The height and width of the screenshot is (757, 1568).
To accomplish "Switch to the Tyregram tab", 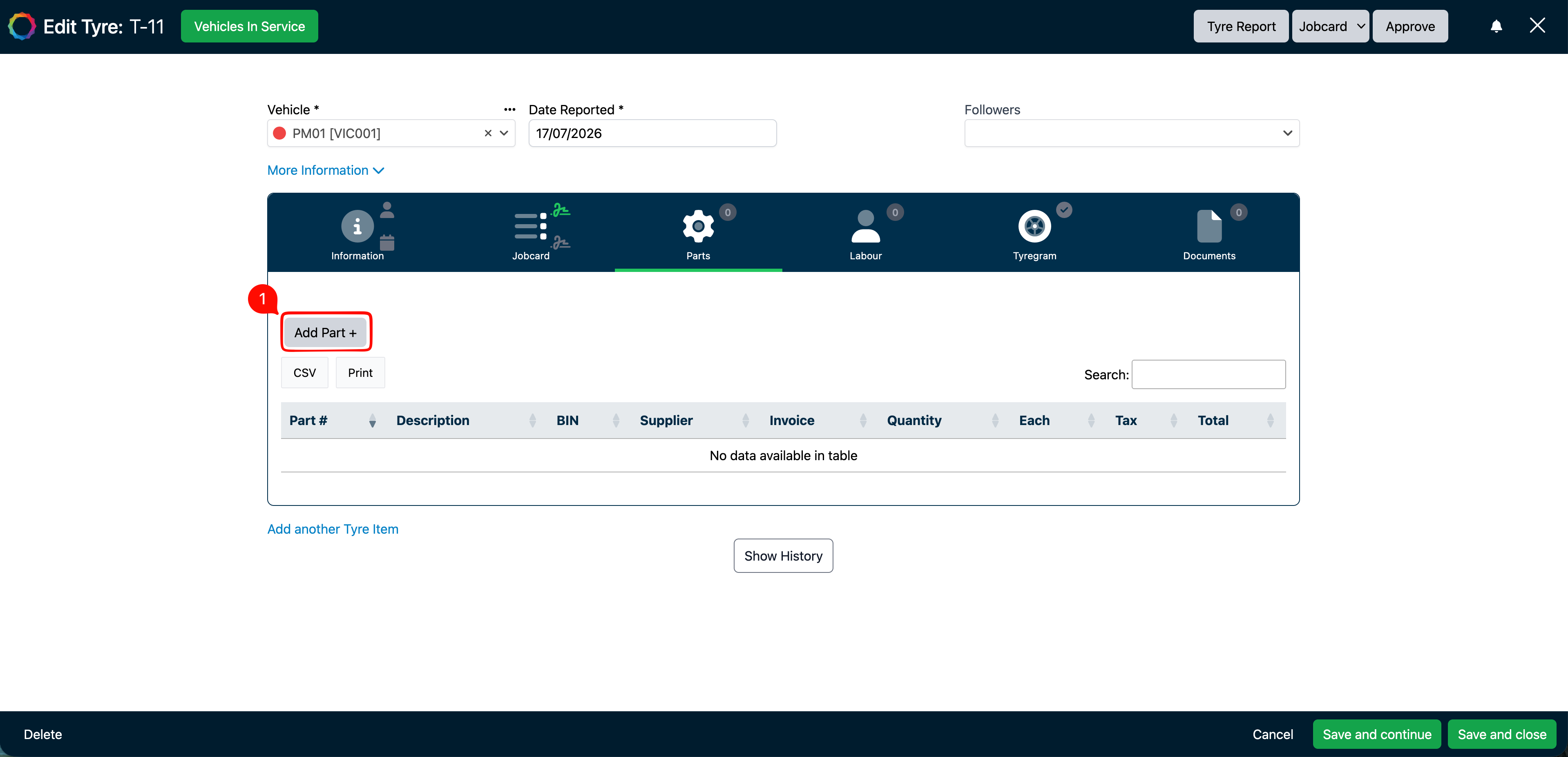I will (x=1034, y=234).
